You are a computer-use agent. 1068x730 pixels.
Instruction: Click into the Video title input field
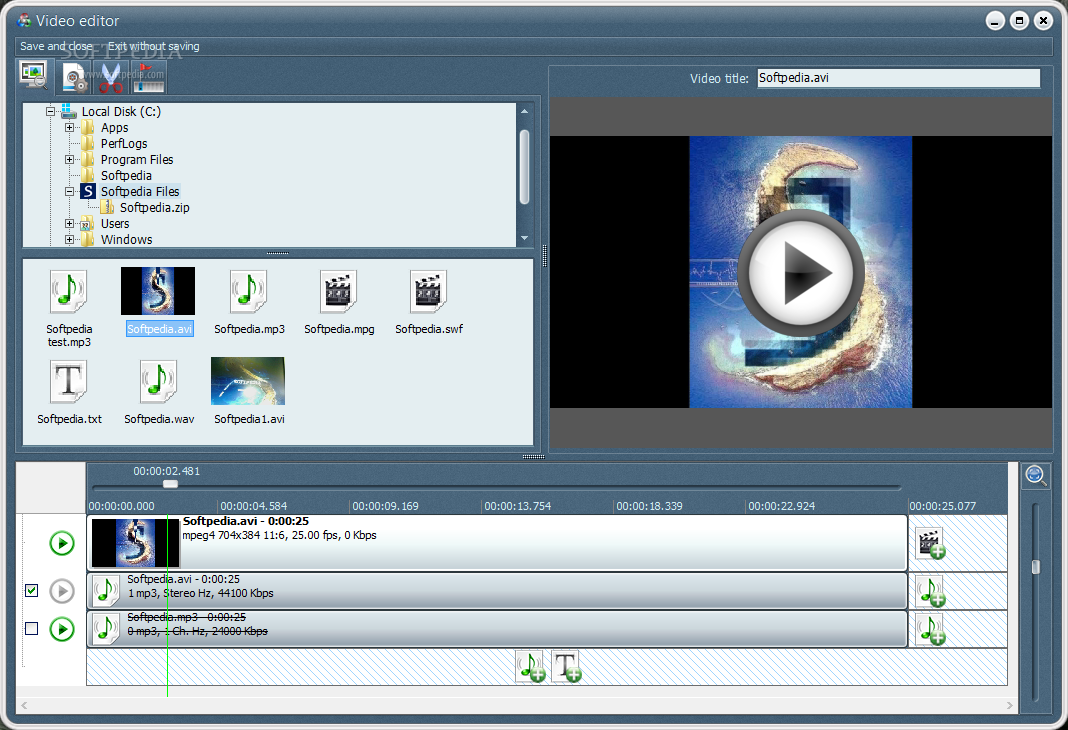[x=898, y=78]
